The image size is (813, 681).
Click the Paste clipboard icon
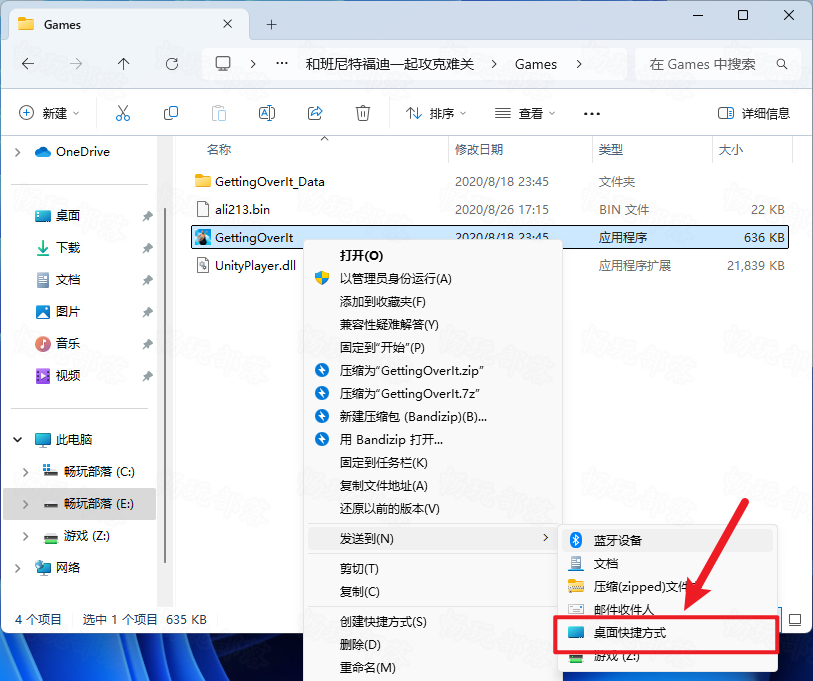(x=219, y=113)
